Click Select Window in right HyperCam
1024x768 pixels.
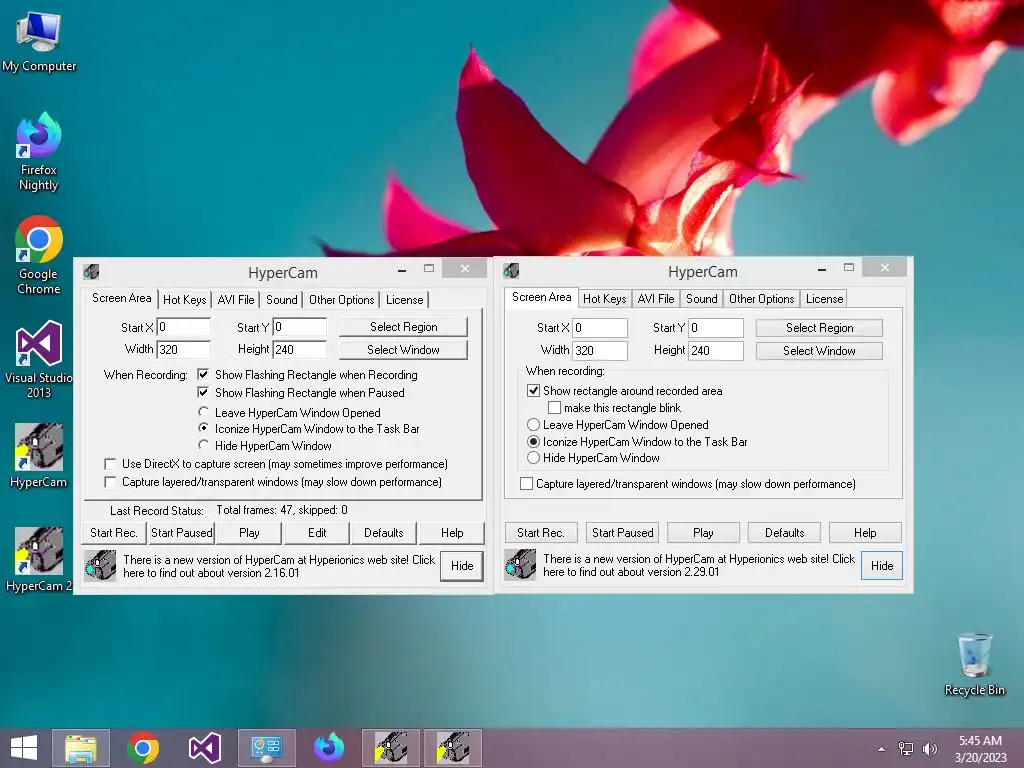pyautogui.click(x=819, y=351)
